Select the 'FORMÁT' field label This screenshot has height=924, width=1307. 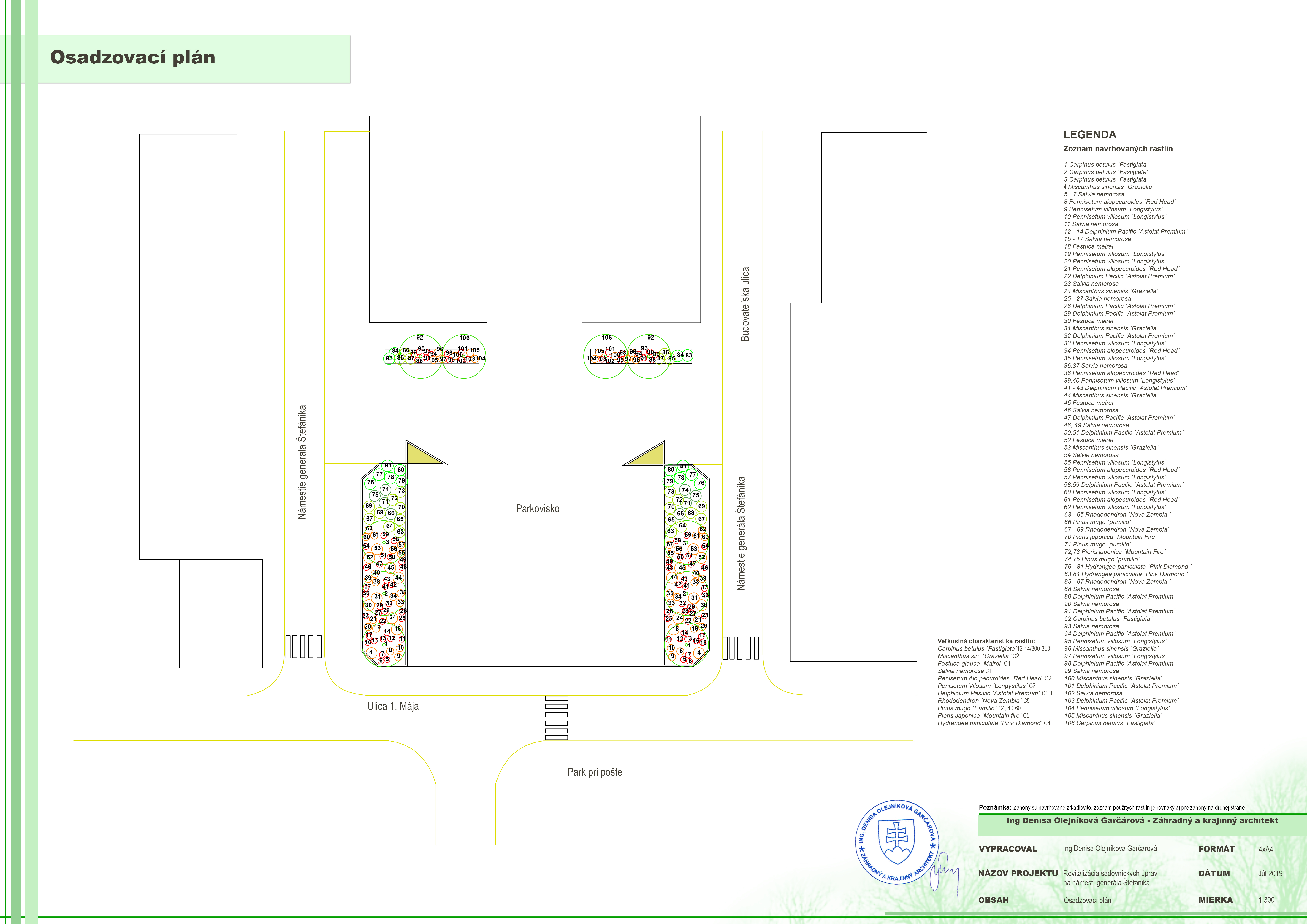pyautogui.click(x=1216, y=849)
